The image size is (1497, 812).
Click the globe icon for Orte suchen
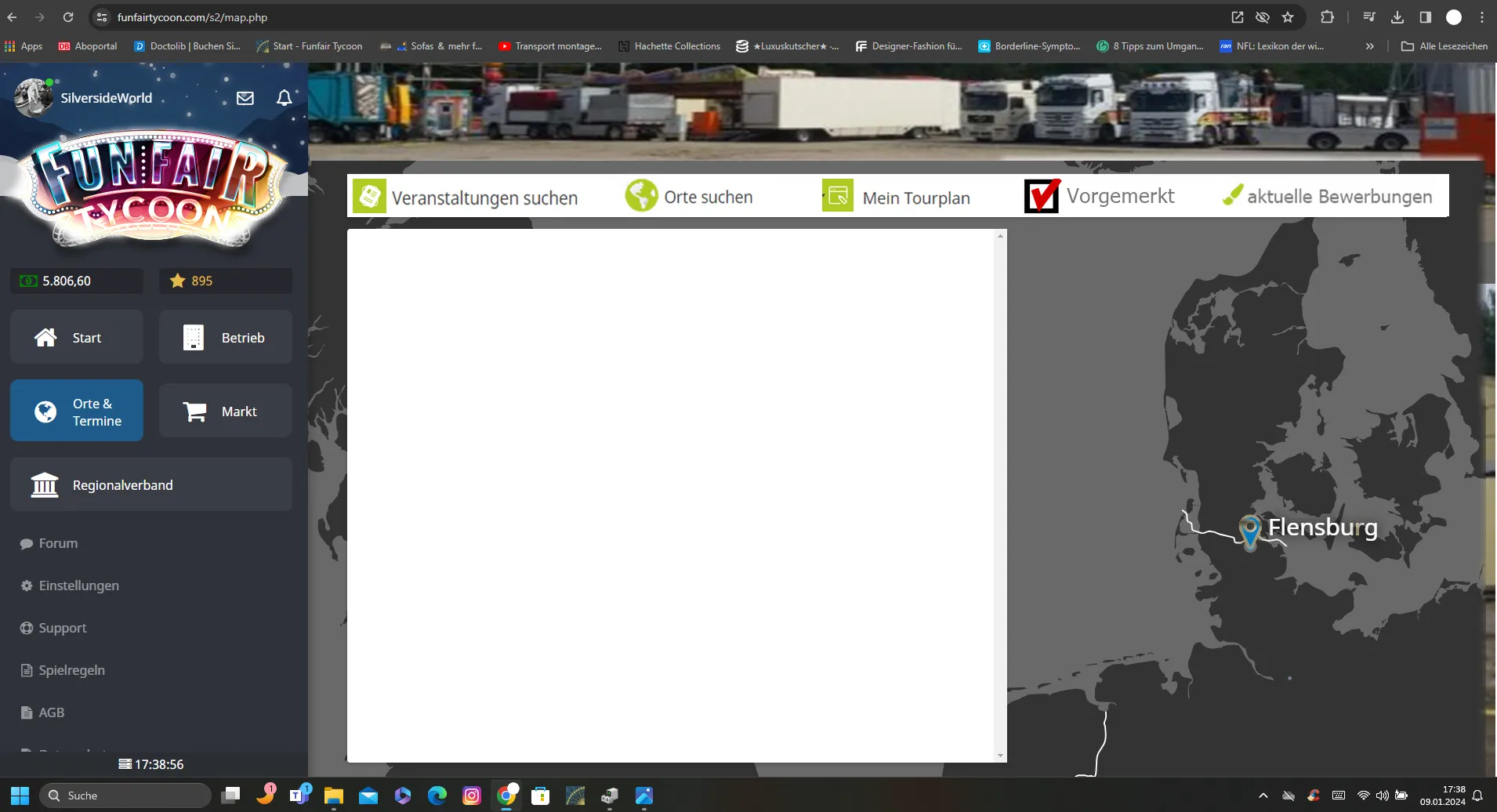click(641, 196)
